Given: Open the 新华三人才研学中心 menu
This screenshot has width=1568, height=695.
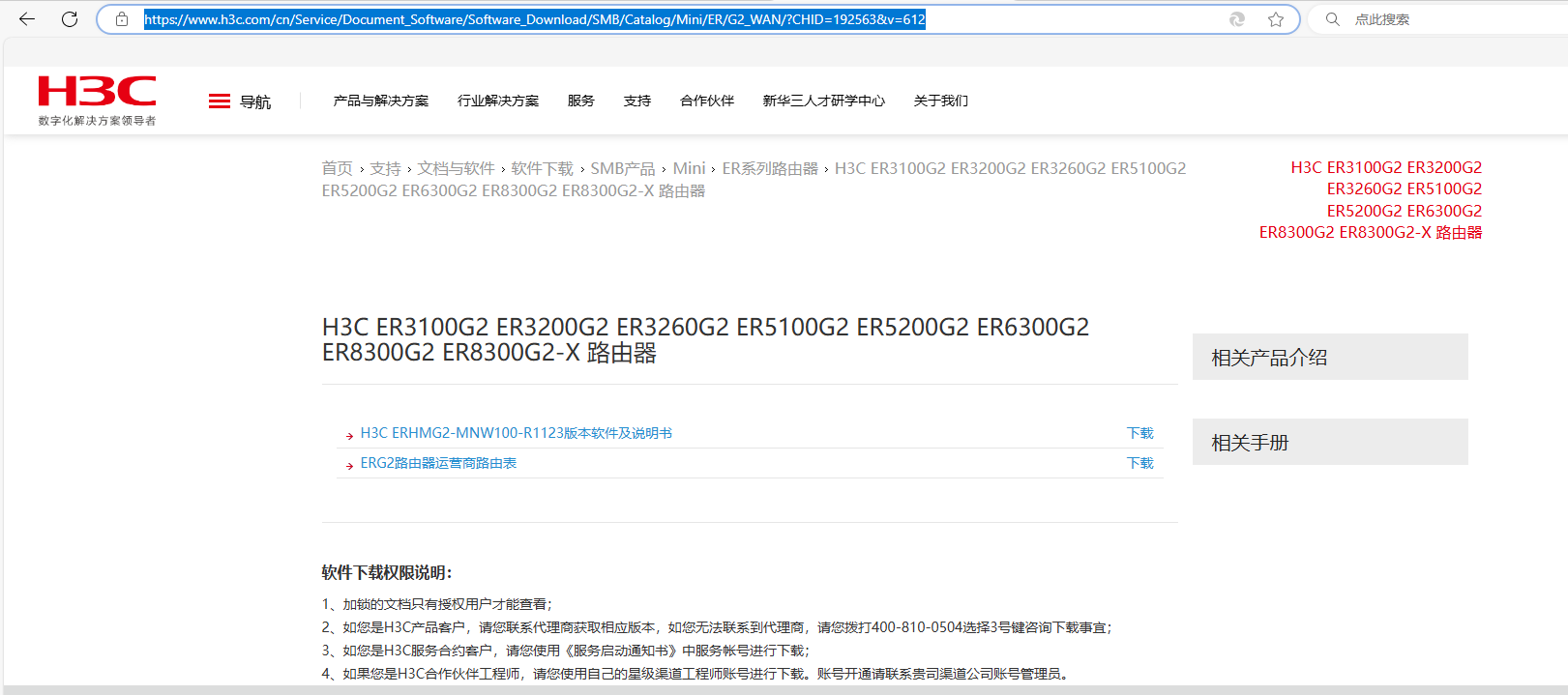Looking at the screenshot, I should coord(824,101).
